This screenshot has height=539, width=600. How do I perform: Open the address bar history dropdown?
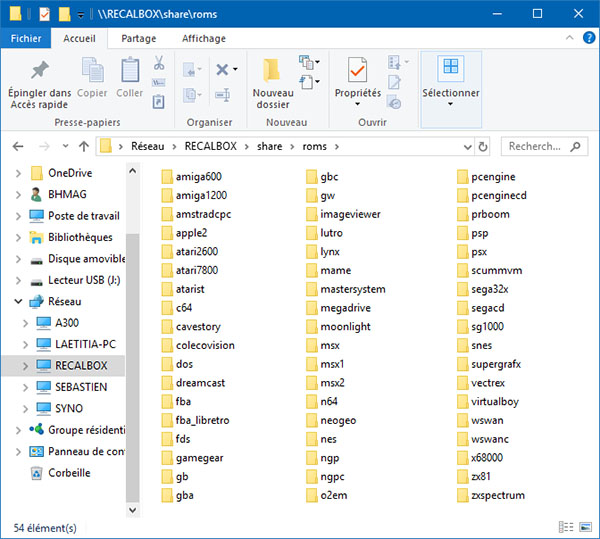coord(468,147)
